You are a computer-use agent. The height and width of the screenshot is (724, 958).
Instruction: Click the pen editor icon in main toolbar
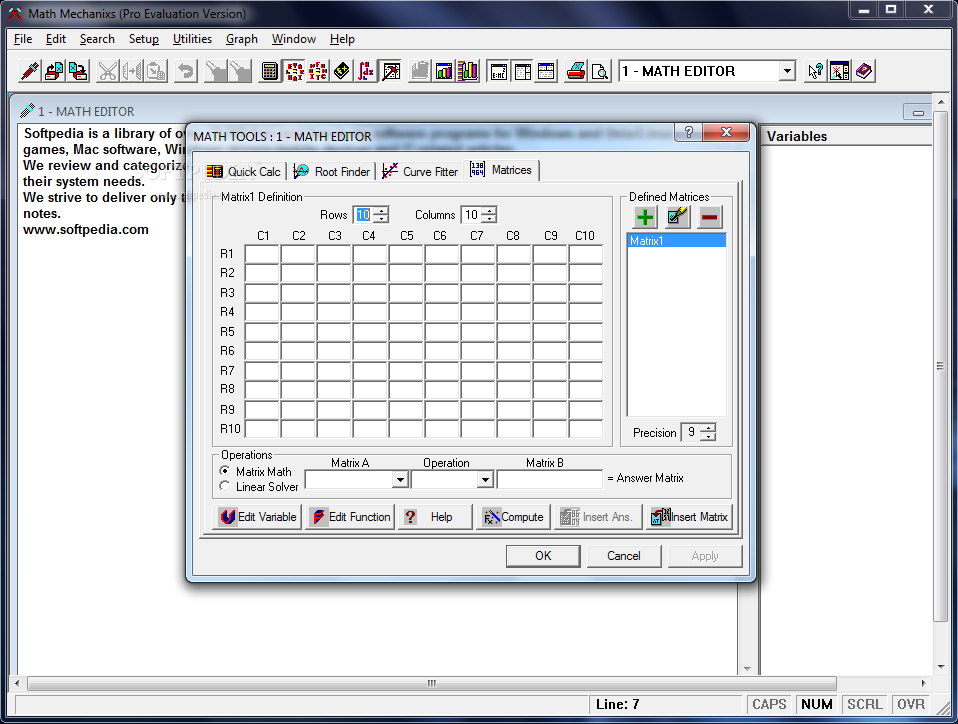(29, 71)
